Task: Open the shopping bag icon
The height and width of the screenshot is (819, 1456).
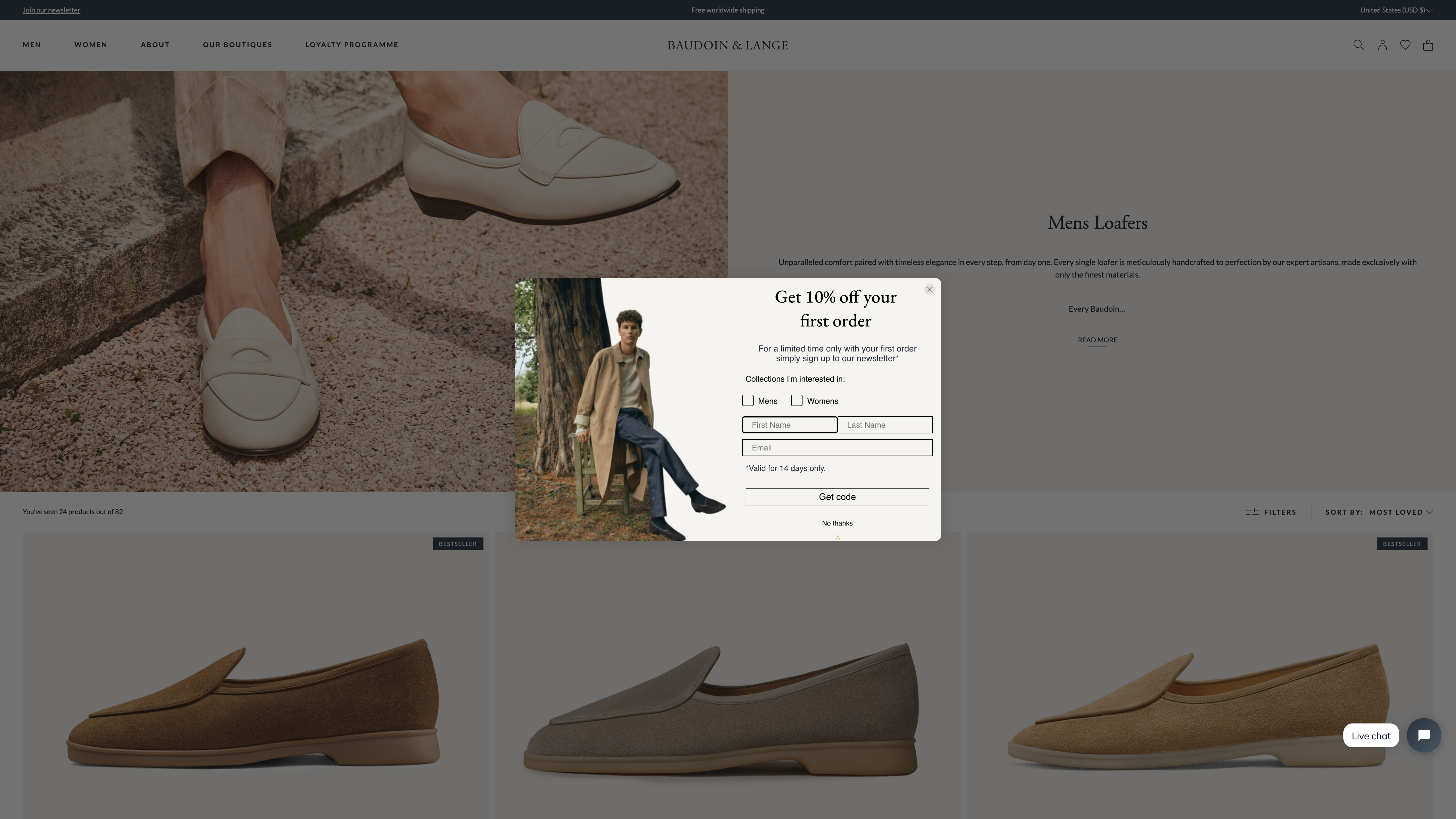Action: [x=1428, y=45]
